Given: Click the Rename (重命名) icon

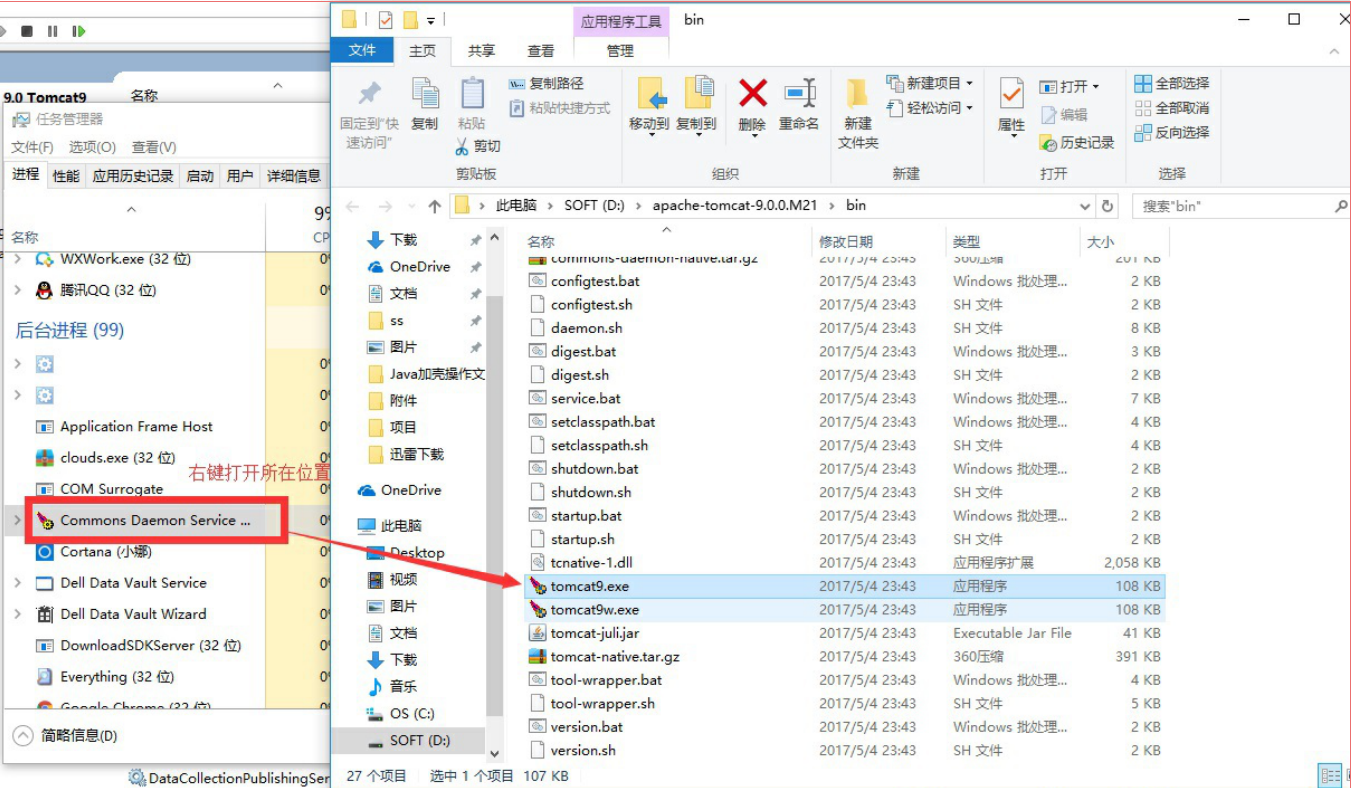Looking at the screenshot, I should point(799,94).
